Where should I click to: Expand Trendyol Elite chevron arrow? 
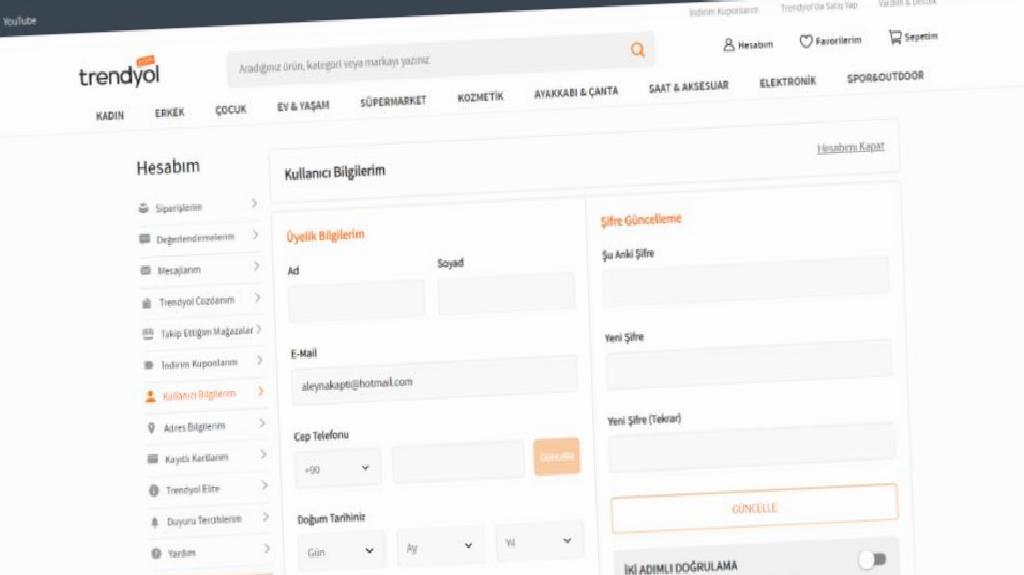point(264,485)
